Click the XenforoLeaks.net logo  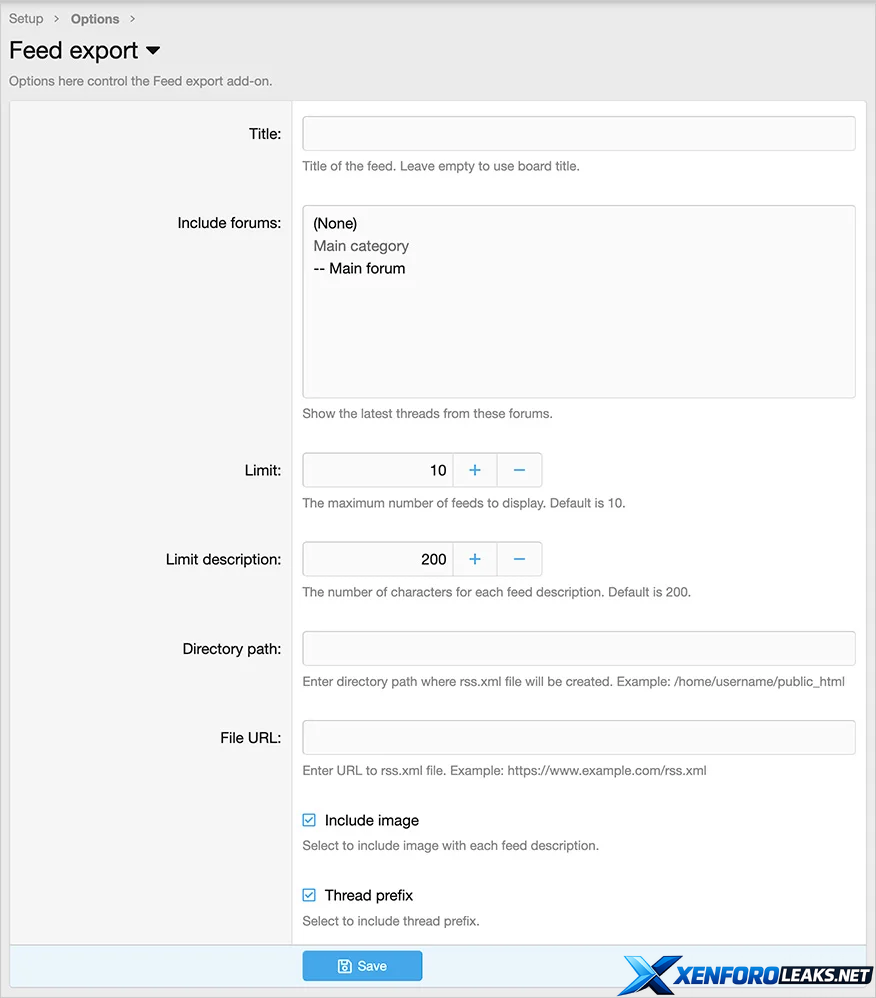pos(745,975)
